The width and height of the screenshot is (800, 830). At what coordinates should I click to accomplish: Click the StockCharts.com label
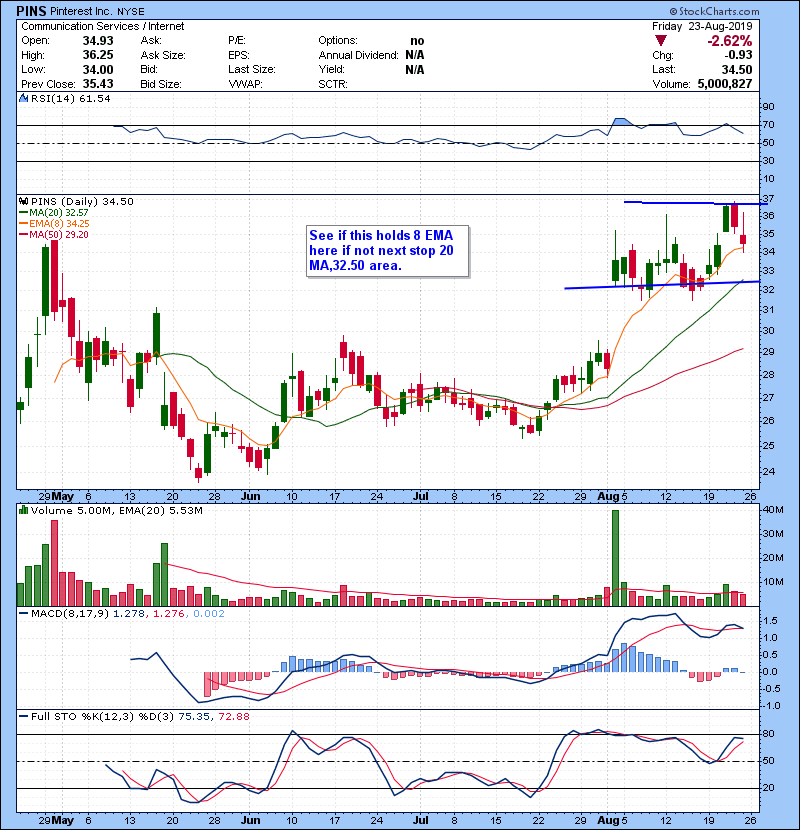(714, 11)
